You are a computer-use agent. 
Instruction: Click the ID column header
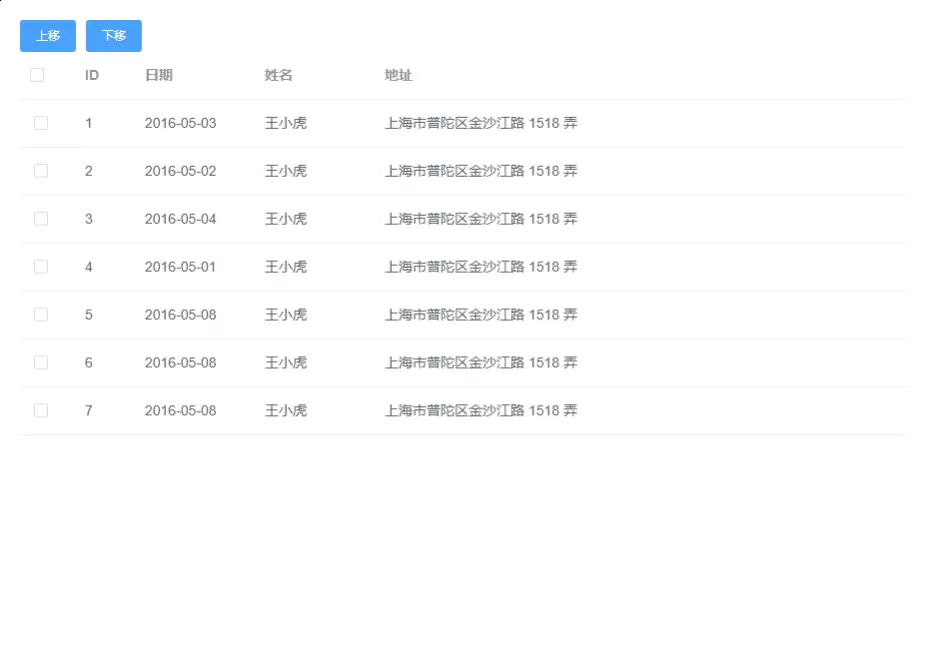91,74
